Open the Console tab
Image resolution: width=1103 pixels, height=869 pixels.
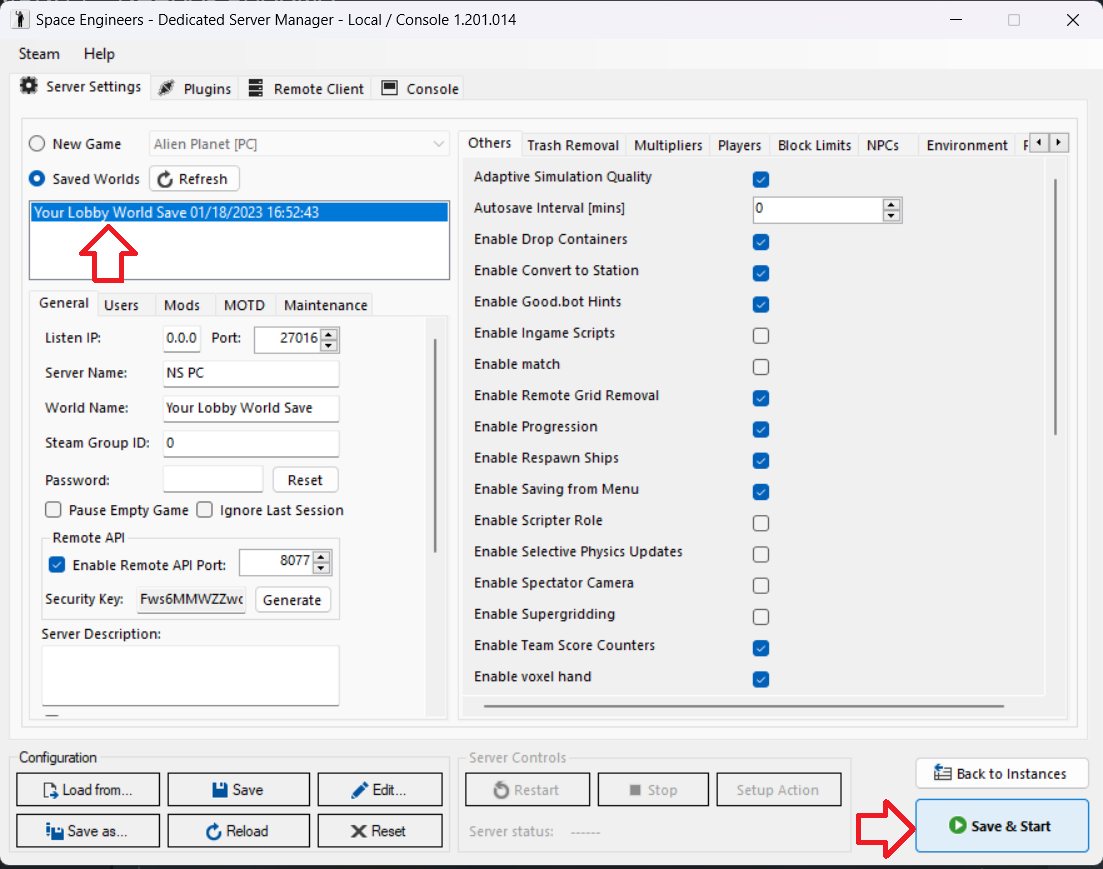point(420,89)
